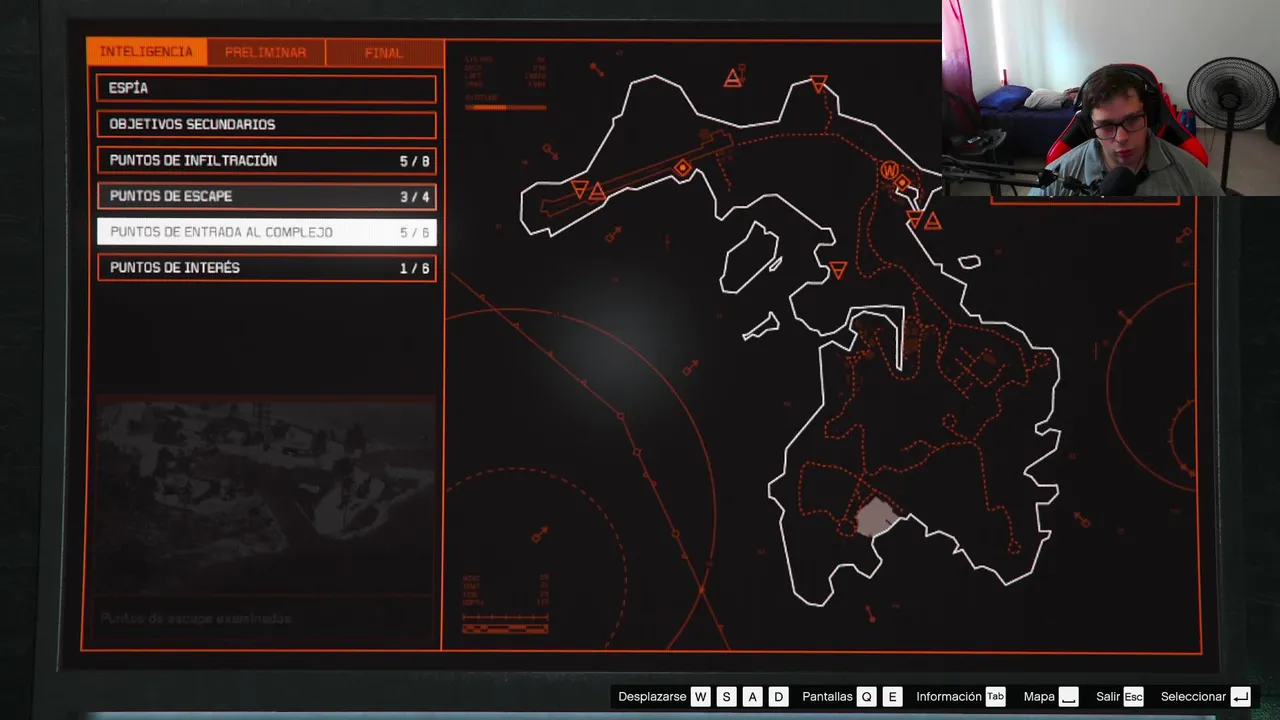Click the Tab key icon

coord(995,697)
